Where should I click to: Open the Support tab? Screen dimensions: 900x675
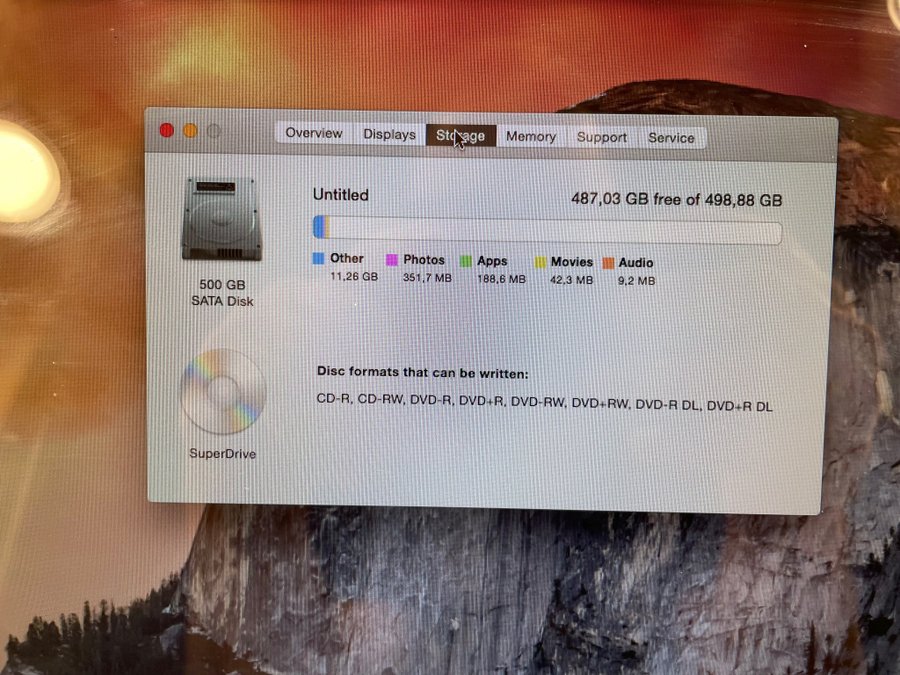point(602,138)
